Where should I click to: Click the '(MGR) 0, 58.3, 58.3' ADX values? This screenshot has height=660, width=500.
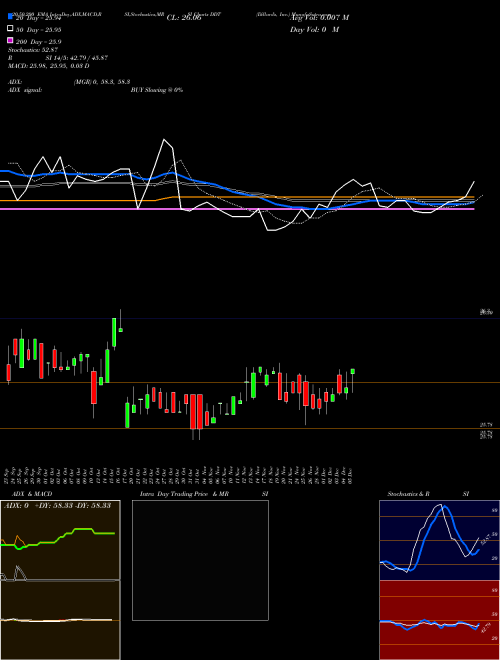coord(102,82)
